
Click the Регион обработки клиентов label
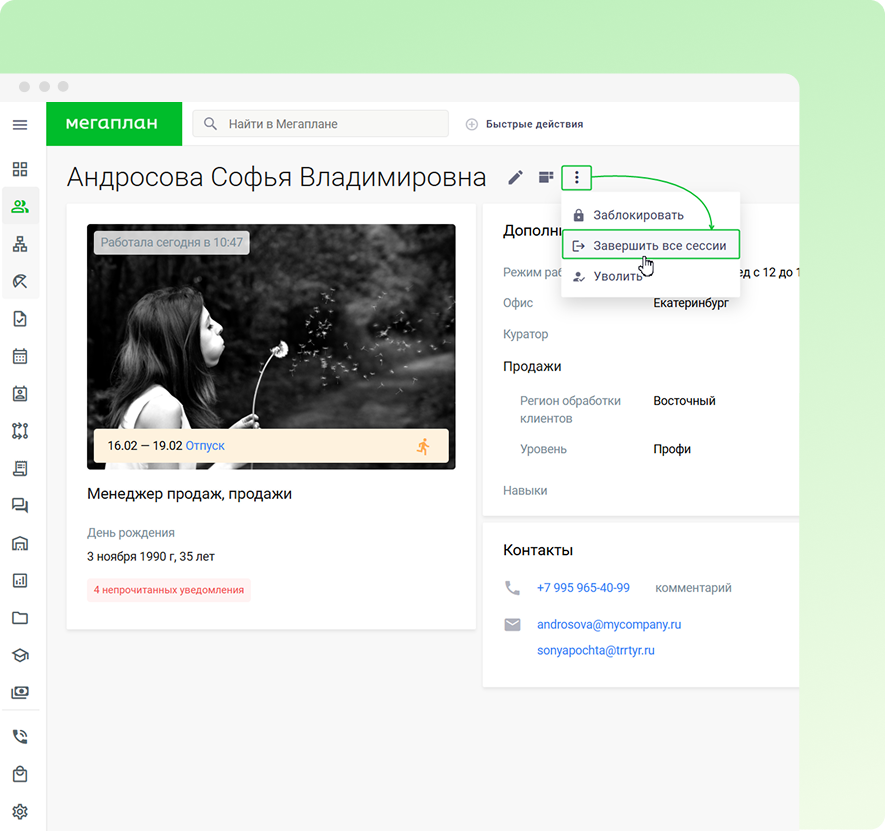tap(570, 409)
